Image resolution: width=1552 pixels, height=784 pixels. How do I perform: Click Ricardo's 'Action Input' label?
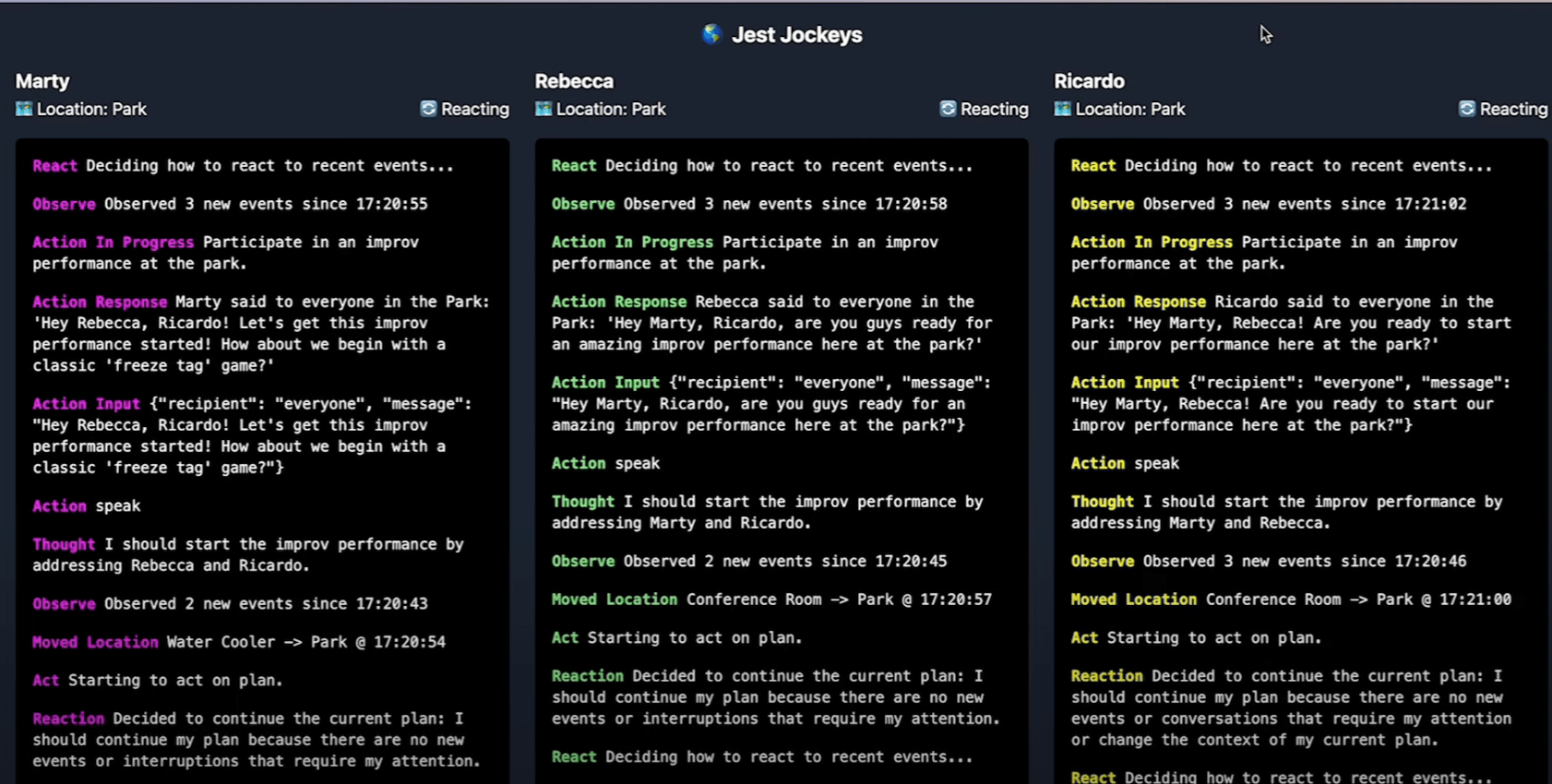[1126, 383]
